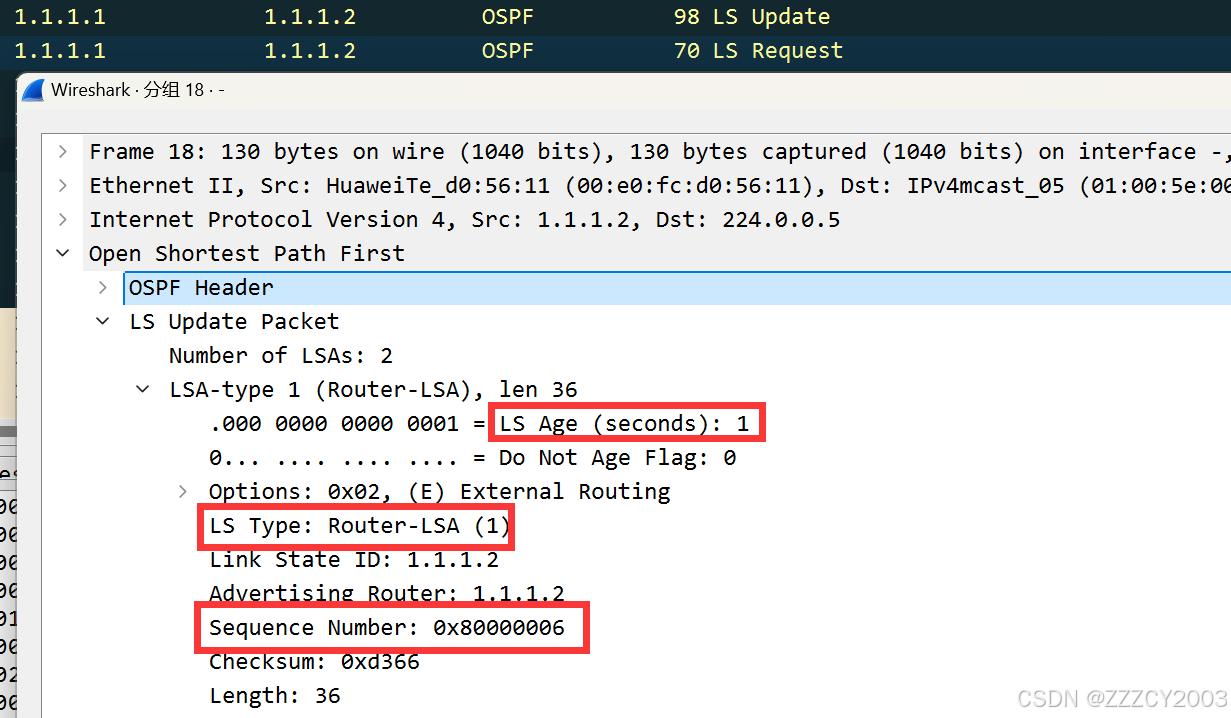Expand the Ethernet II section
Viewport: 1231px width, 718px height.
click(63, 186)
